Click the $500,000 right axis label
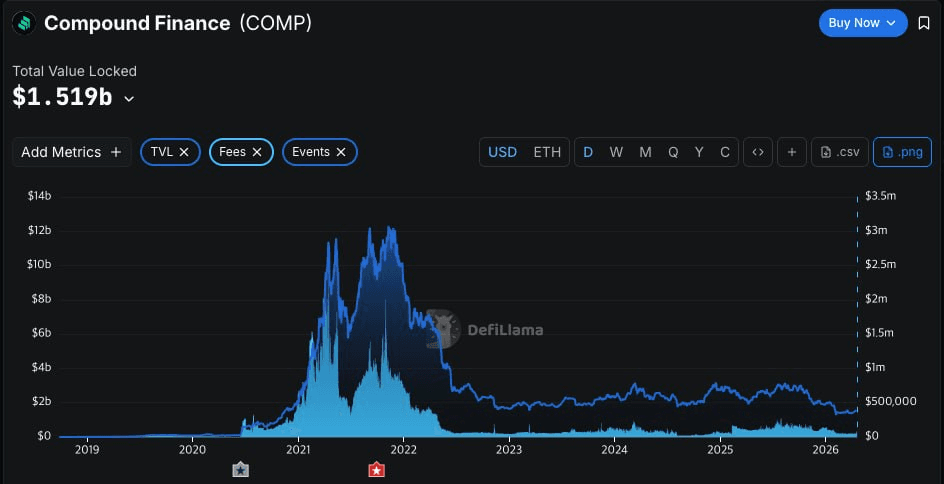This screenshot has width=944, height=484. (891, 401)
